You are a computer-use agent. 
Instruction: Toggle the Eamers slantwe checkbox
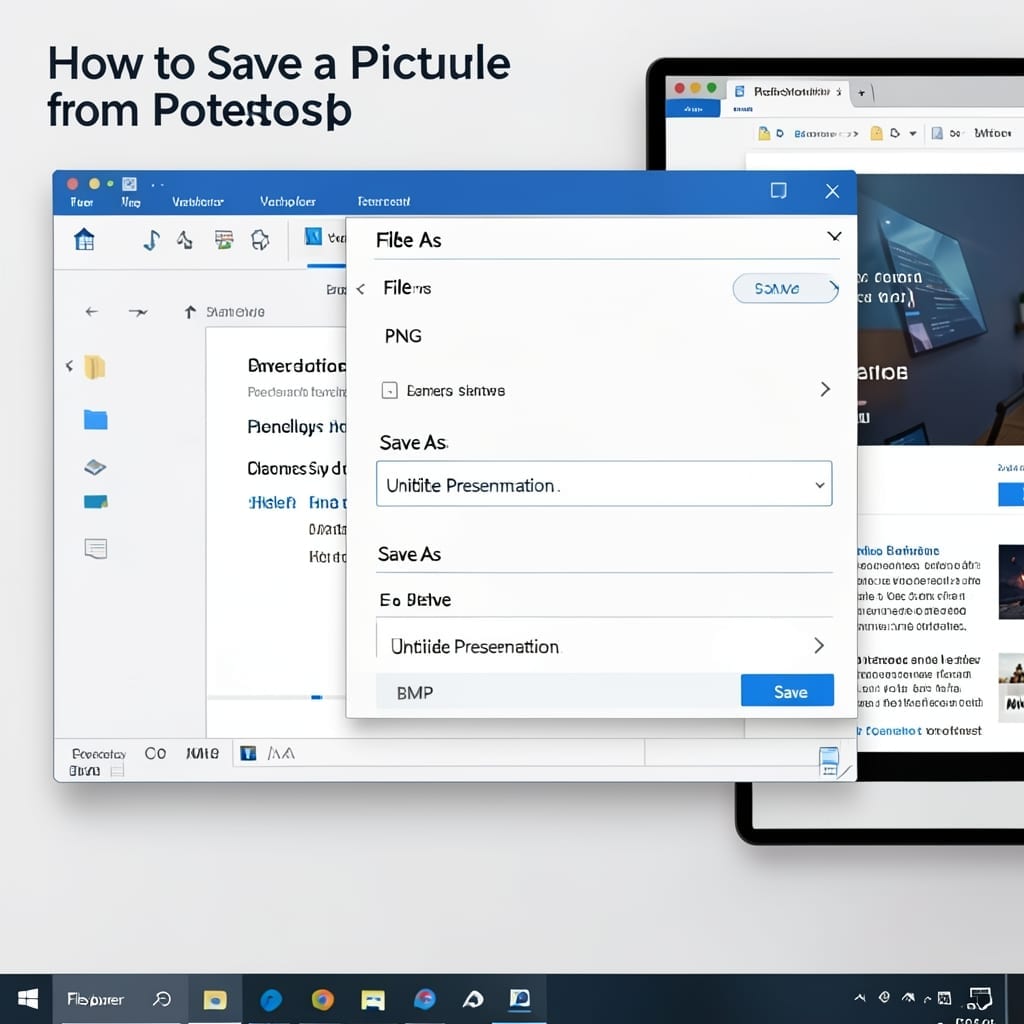tap(389, 391)
